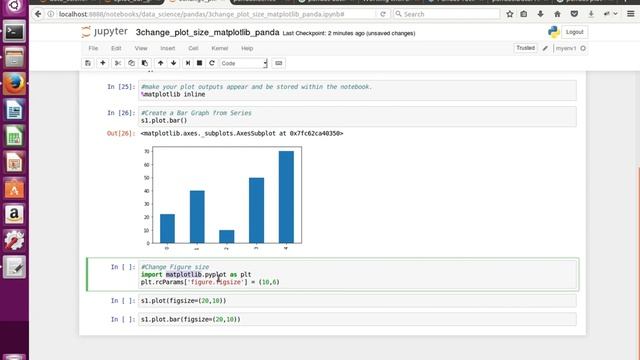Viewport: 640px width, 360px height.
Task: Run the cell with the step-forward icon
Action: tap(188, 63)
